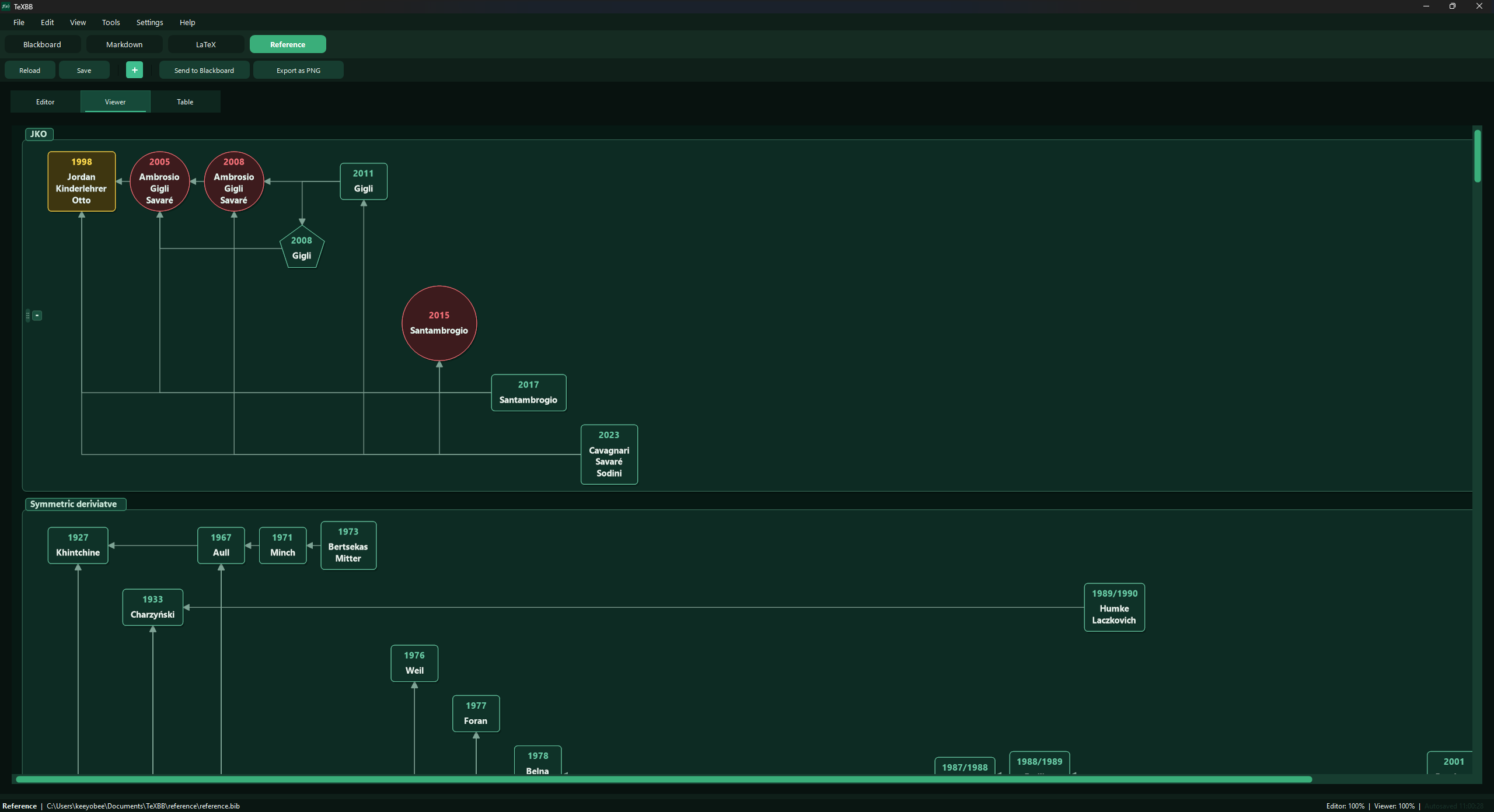Select the 1977 Foran node
The image size is (1494, 812).
coord(476,713)
